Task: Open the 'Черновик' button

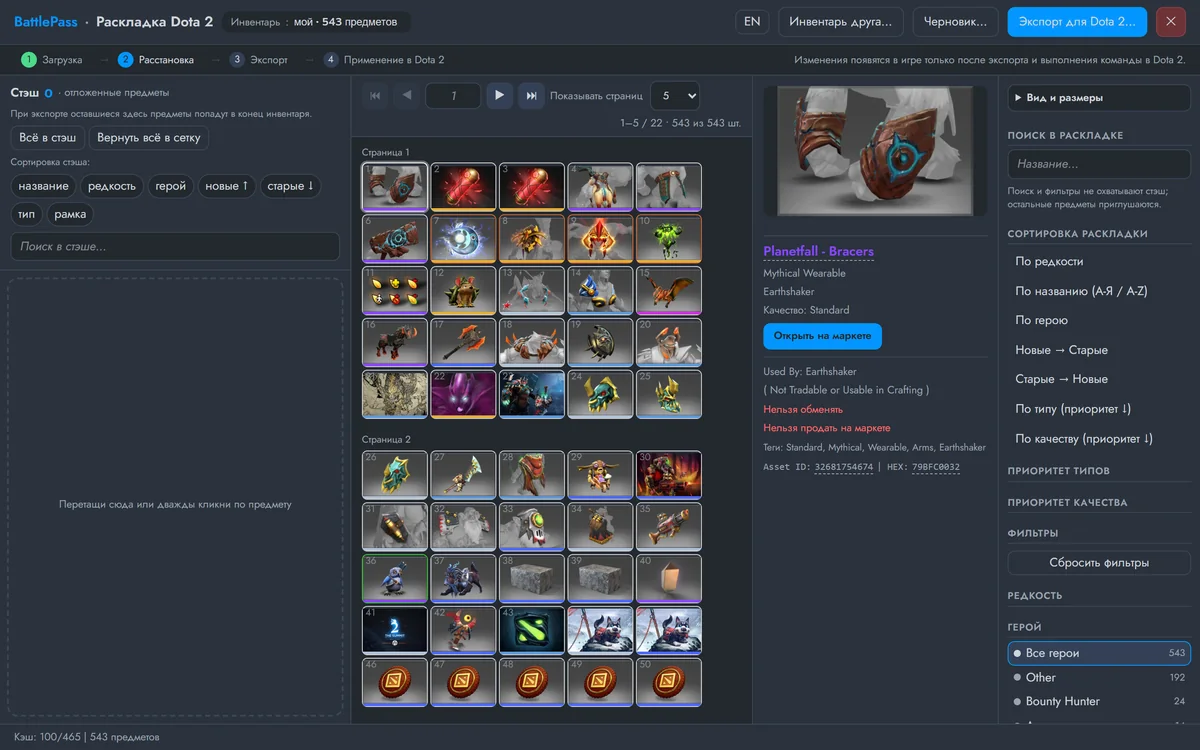Action: (x=956, y=21)
